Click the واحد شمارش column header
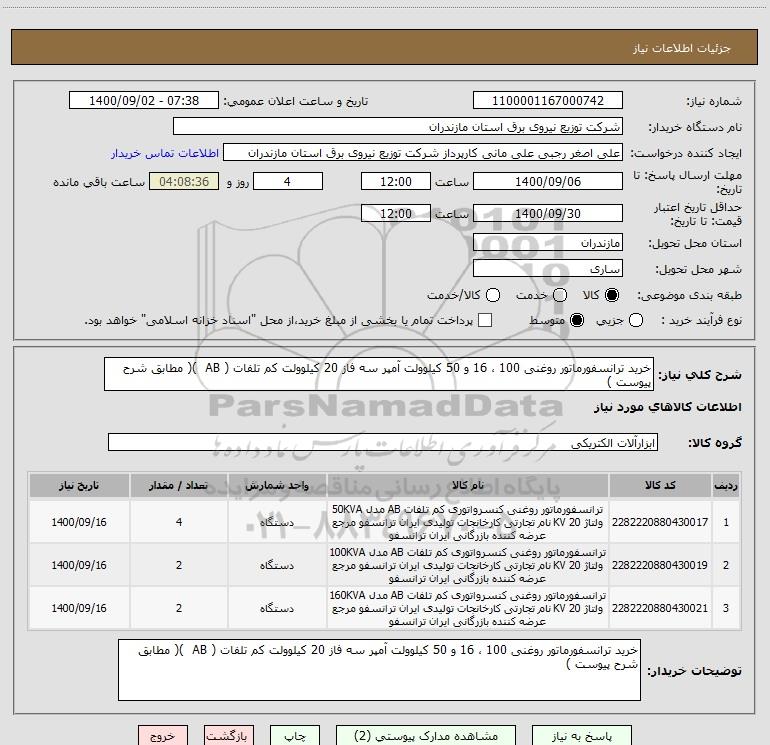This screenshot has width=770, height=745. pos(277,485)
